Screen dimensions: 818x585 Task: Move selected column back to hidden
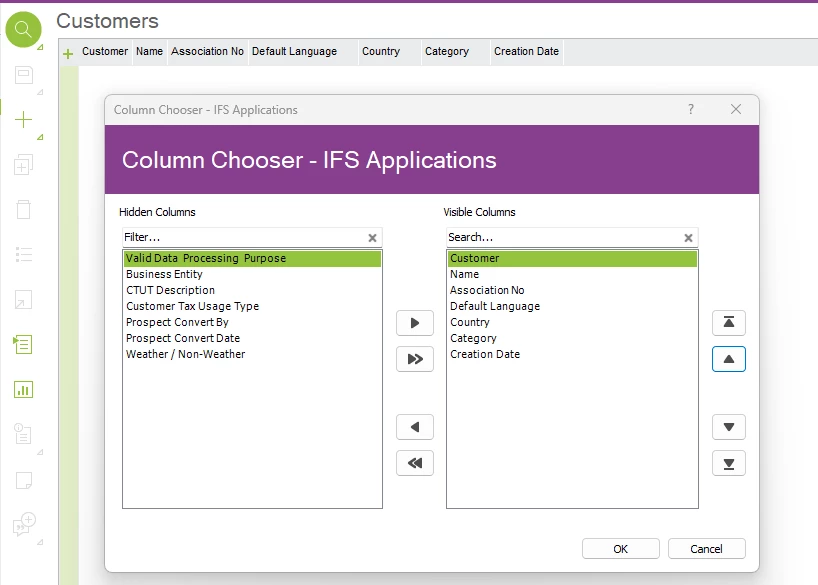(415, 427)
